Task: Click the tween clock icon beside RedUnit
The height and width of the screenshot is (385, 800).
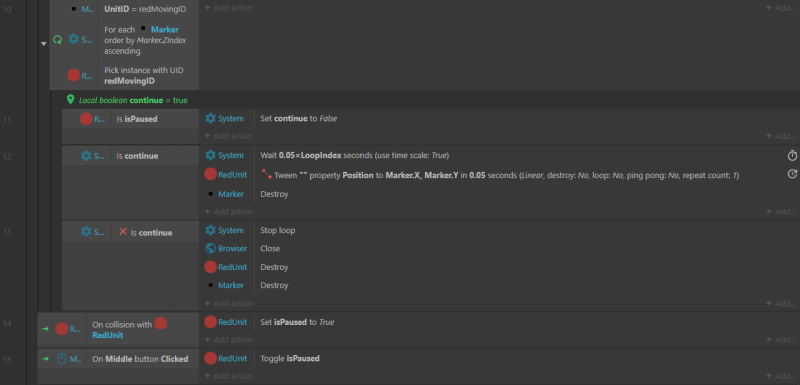Action: 792,174
